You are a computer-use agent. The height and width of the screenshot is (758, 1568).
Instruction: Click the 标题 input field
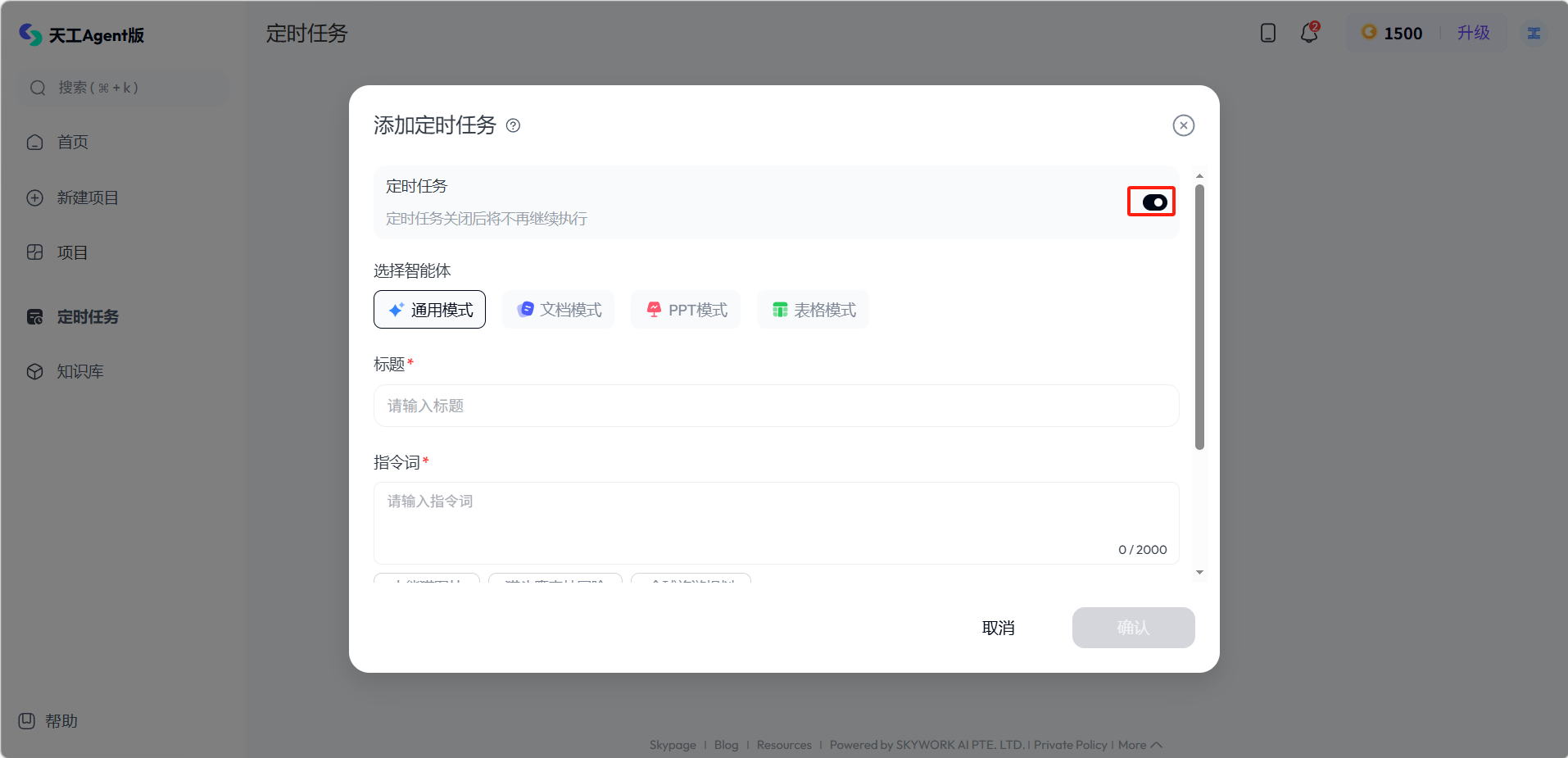tap(776, 406)
